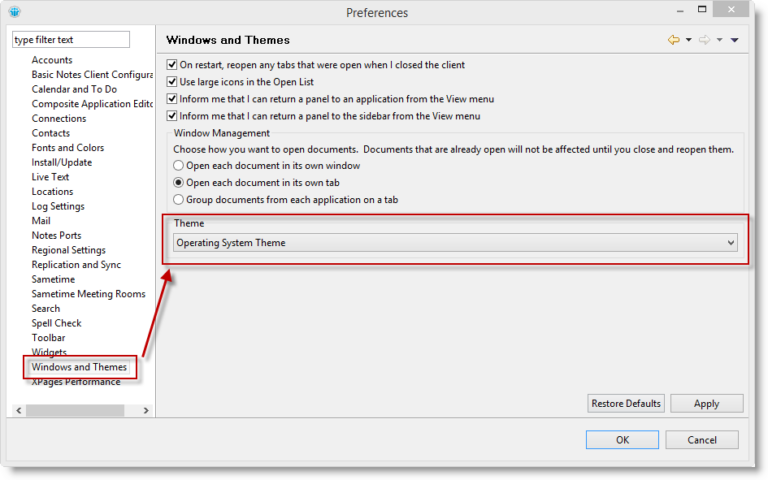
Task: Click the right scroll arrow in category list
Action: click(x=146, y=410)
